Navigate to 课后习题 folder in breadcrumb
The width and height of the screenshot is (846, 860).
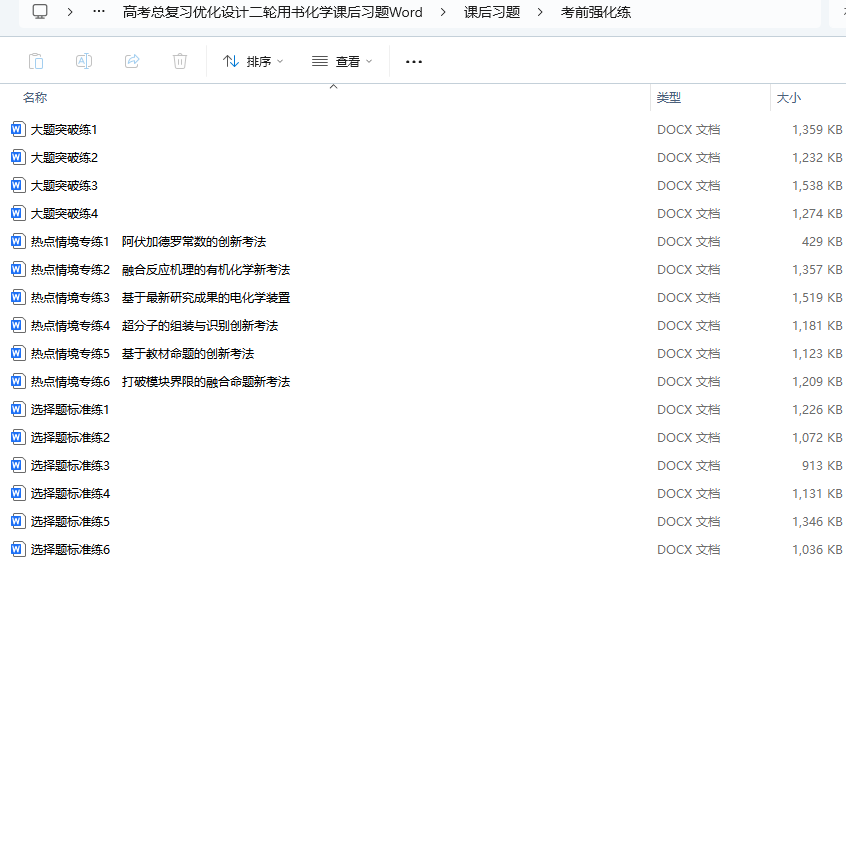(492, 12)
